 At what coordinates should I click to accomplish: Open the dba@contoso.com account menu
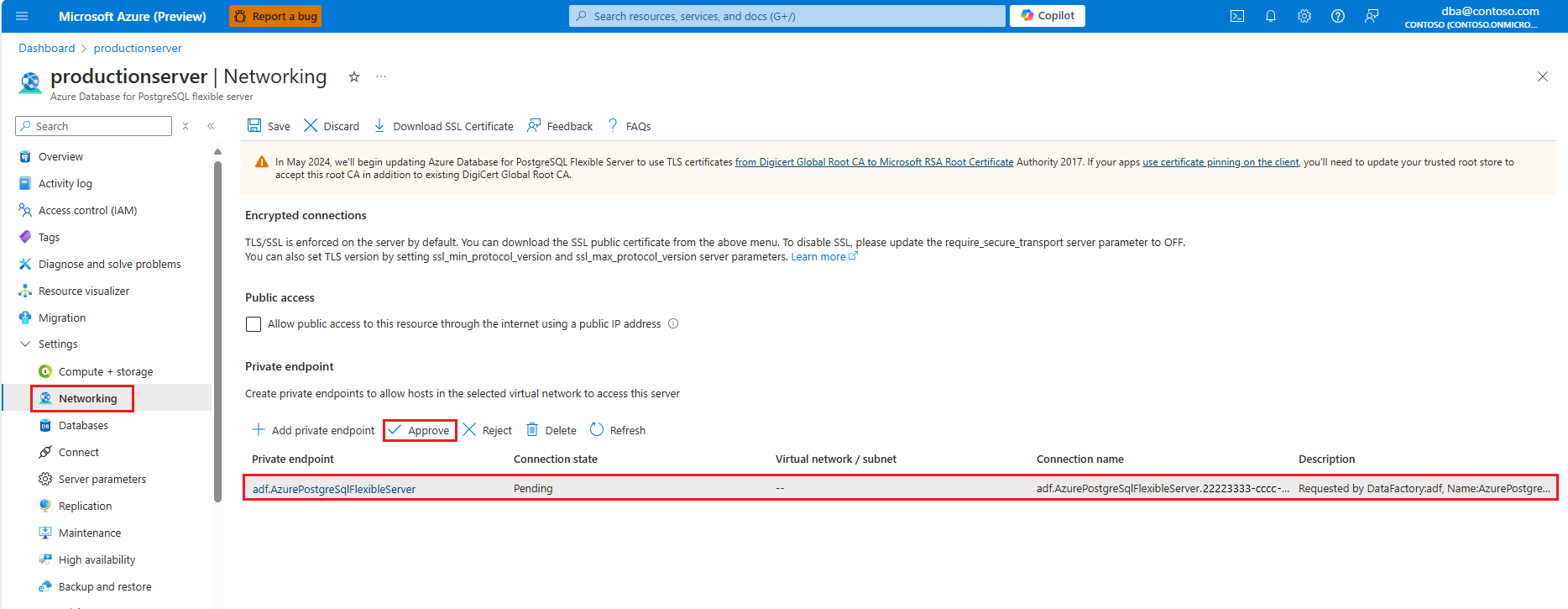[x=1472, y=17]
